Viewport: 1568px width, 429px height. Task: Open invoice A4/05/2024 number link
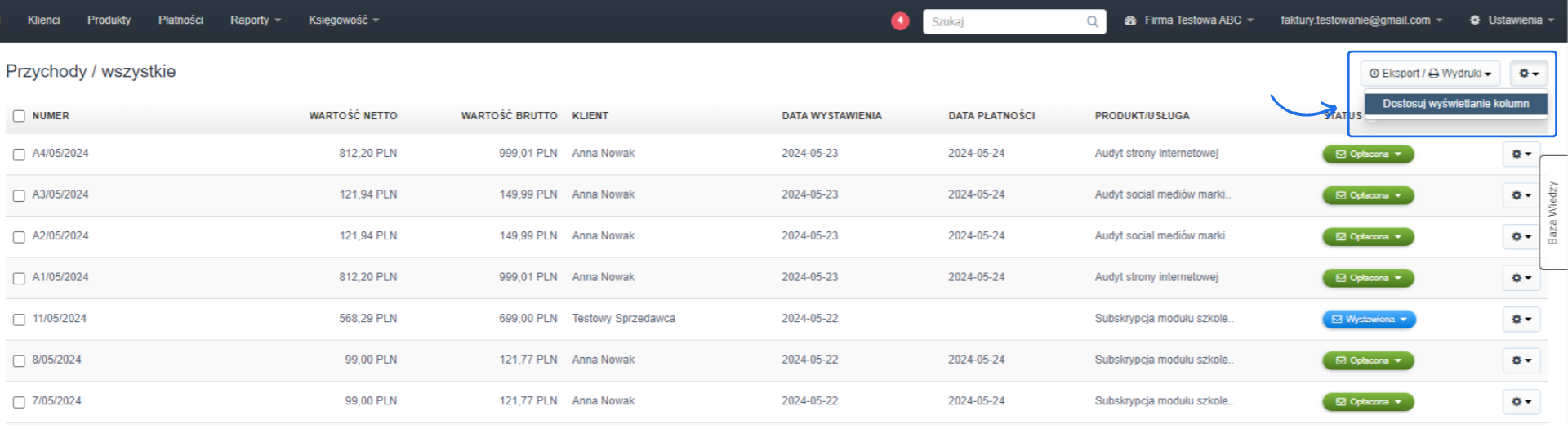[x=60, y=154]
